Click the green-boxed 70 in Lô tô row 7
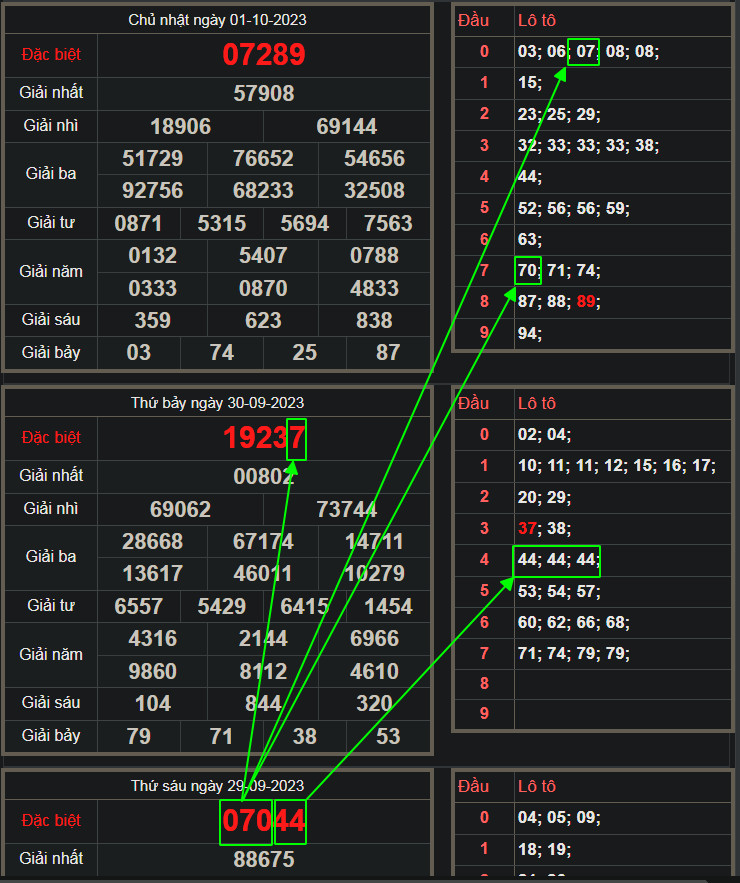The width and height of the screenshot is (740, 883). pyautogui.click(x=527, y=270)
